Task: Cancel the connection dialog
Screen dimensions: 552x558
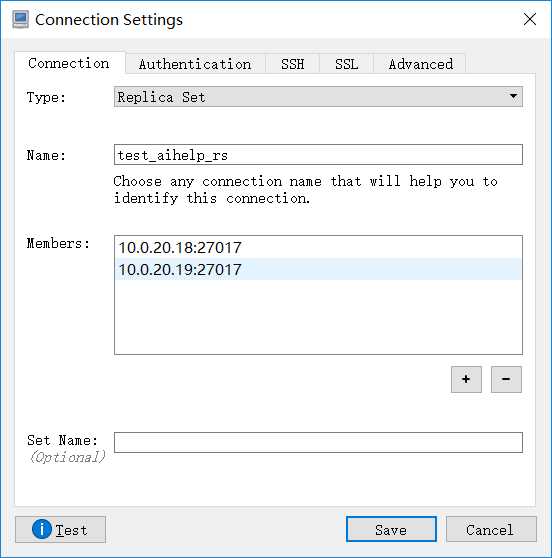Action: click(490, 530)
